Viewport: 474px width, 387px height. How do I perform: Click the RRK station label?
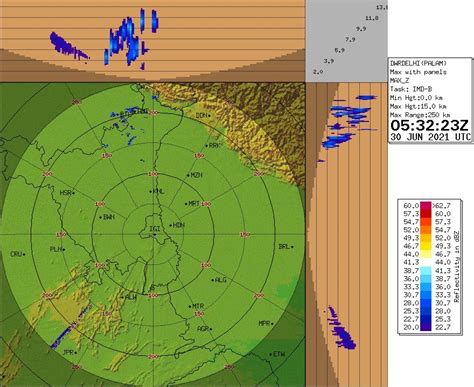tap(215, 146)
